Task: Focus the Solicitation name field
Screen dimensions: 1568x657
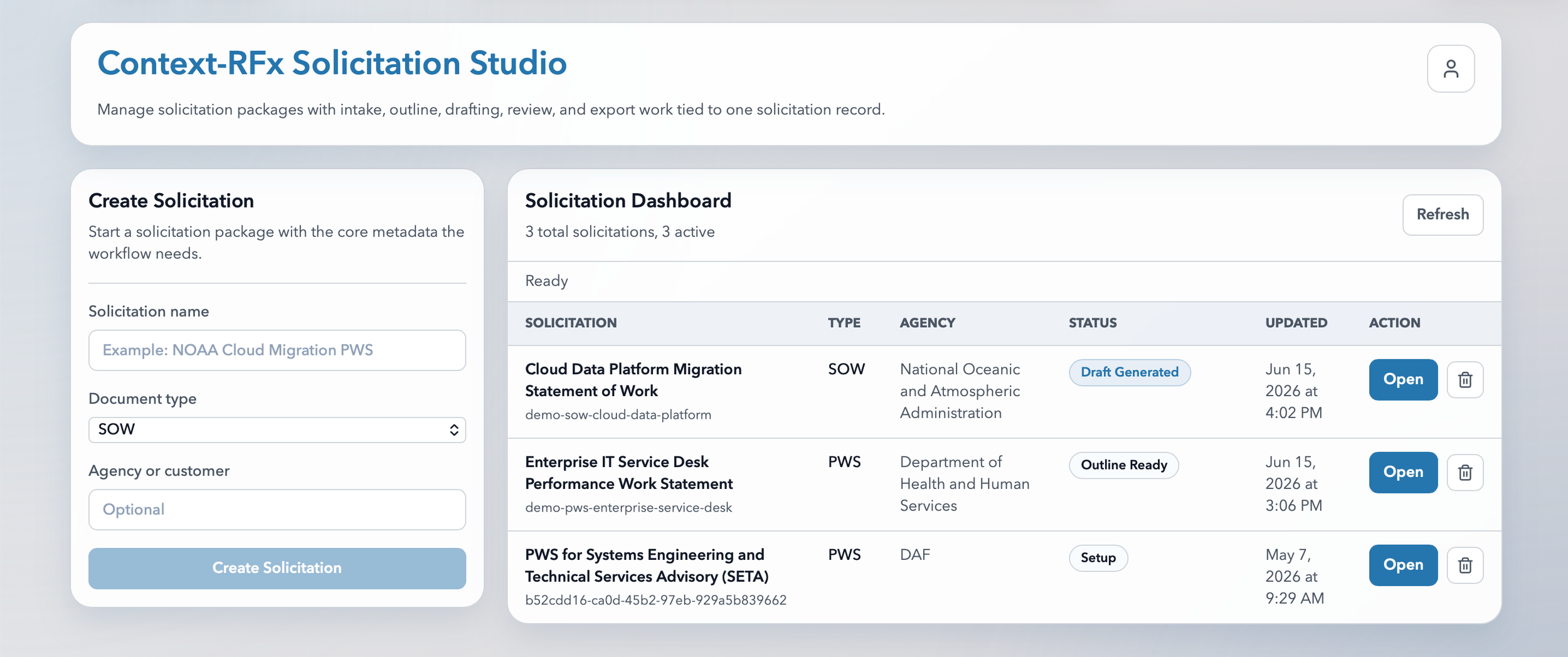Action: tap(277, 350)
